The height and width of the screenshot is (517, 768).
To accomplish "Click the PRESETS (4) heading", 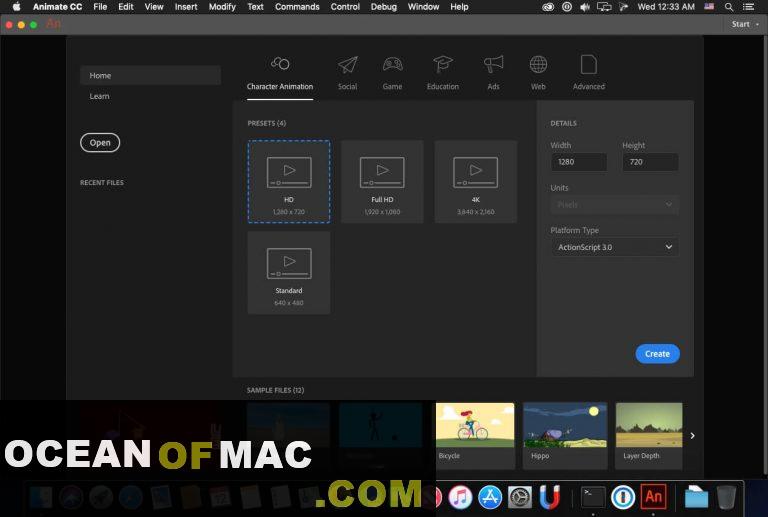I will [x=266, y=123].
